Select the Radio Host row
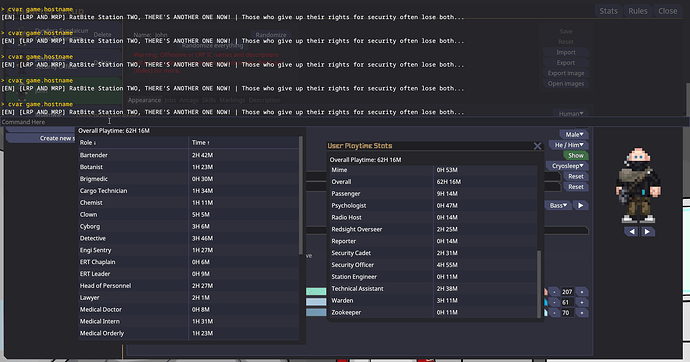This screenshot has width=690, height=362. (x=433, y=217)
